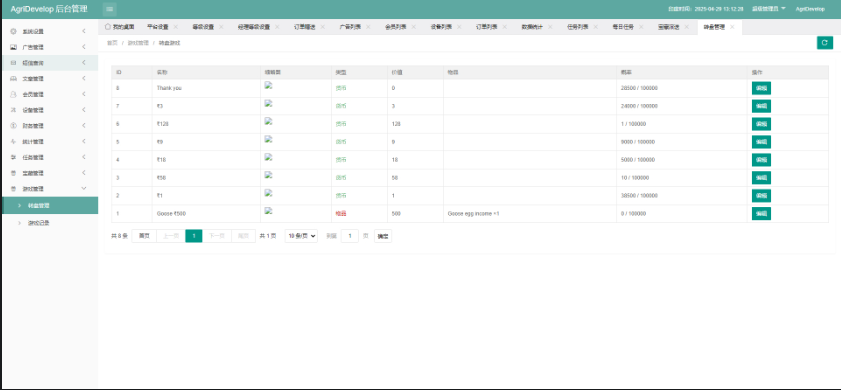Expand the 财务管理 sidebar menu chevron
Image resolution: width=841 pixels, height=390 pixels.
point(84,126)
